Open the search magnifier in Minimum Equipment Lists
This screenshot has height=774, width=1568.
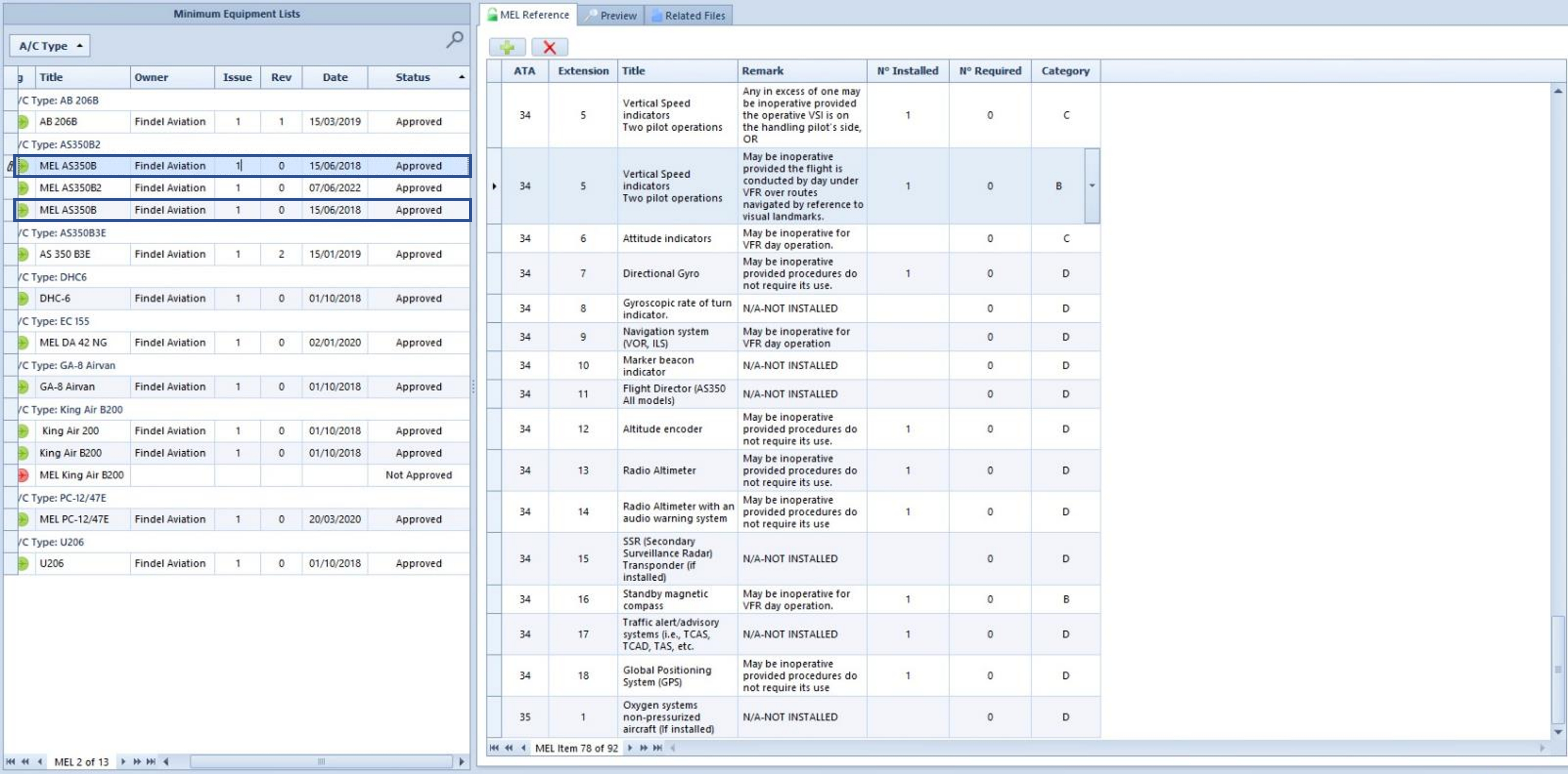pos(454,40)
